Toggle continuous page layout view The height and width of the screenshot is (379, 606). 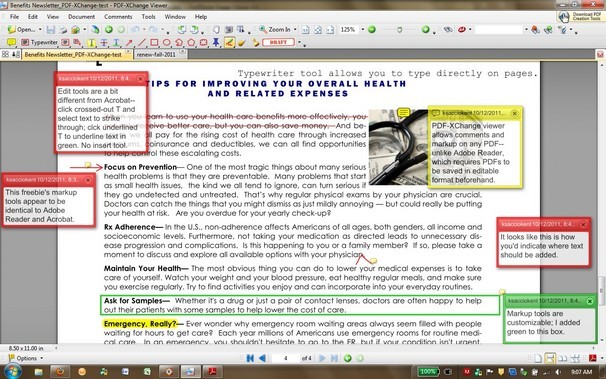(550, 359)
